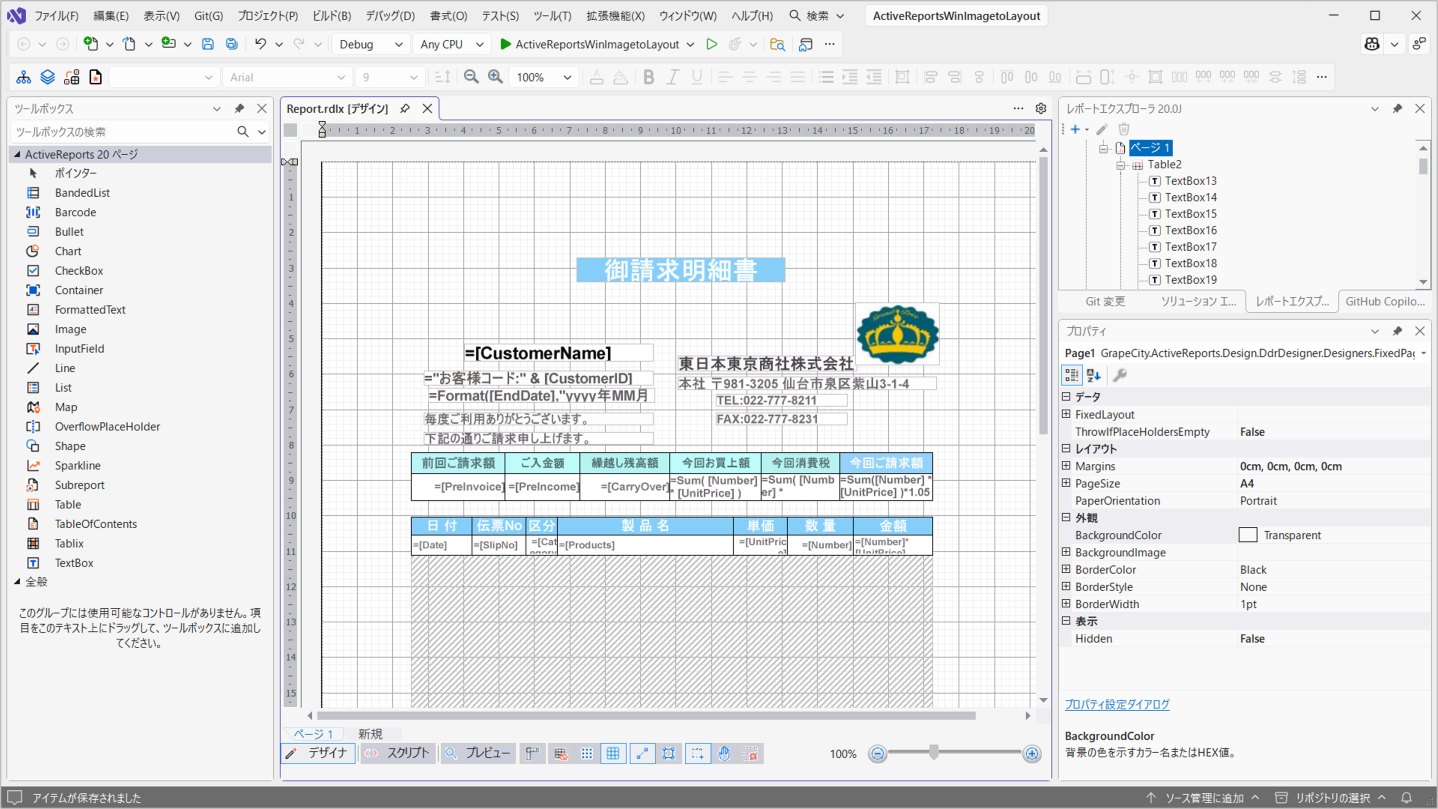Expand the Margins property
Screen dimensions: 1438x809
click(1066, 466)
